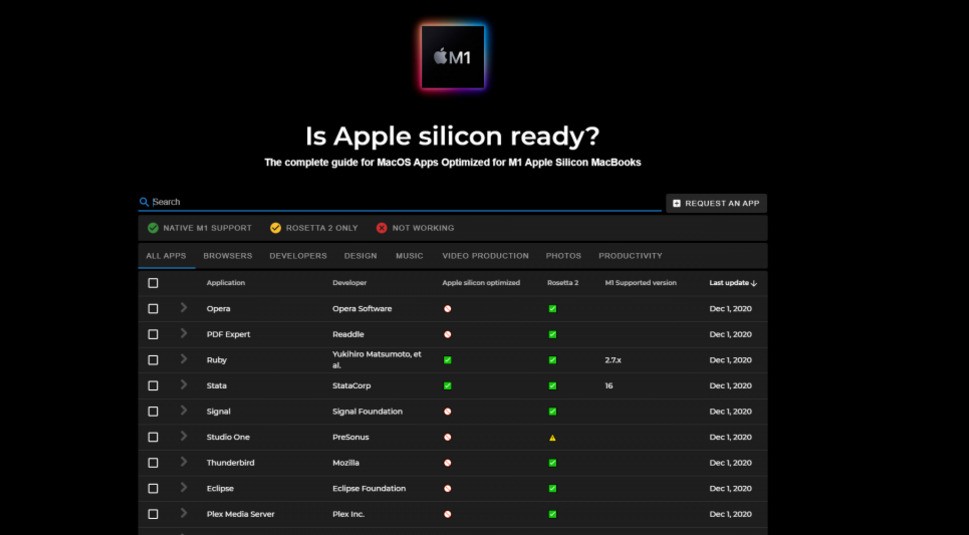Click Studio One's yellow Rosetta 2 warning icon
The width and height of the screenshot is (969, 535).
click(552, 437)
